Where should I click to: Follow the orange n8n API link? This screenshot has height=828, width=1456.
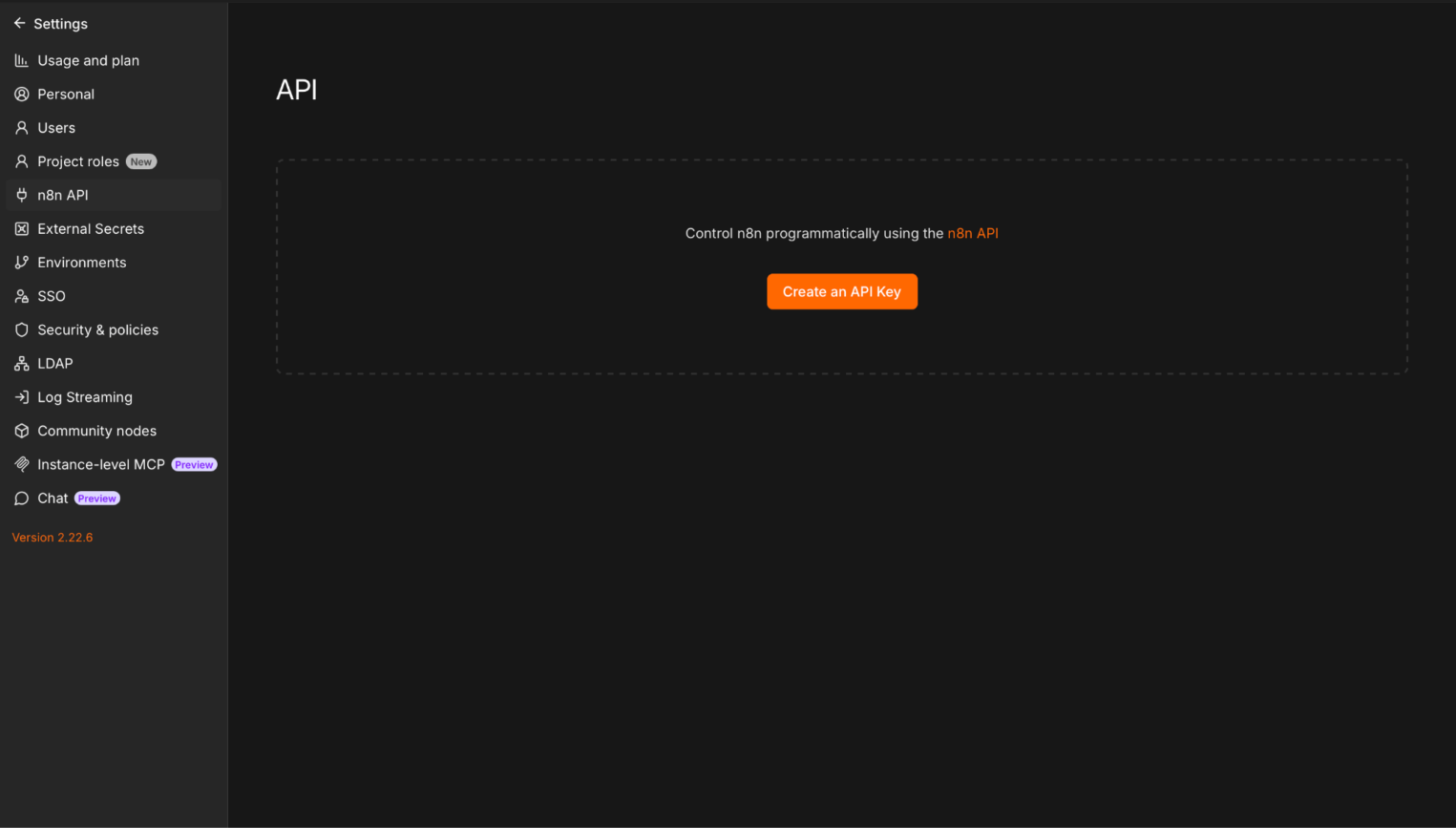973,233
